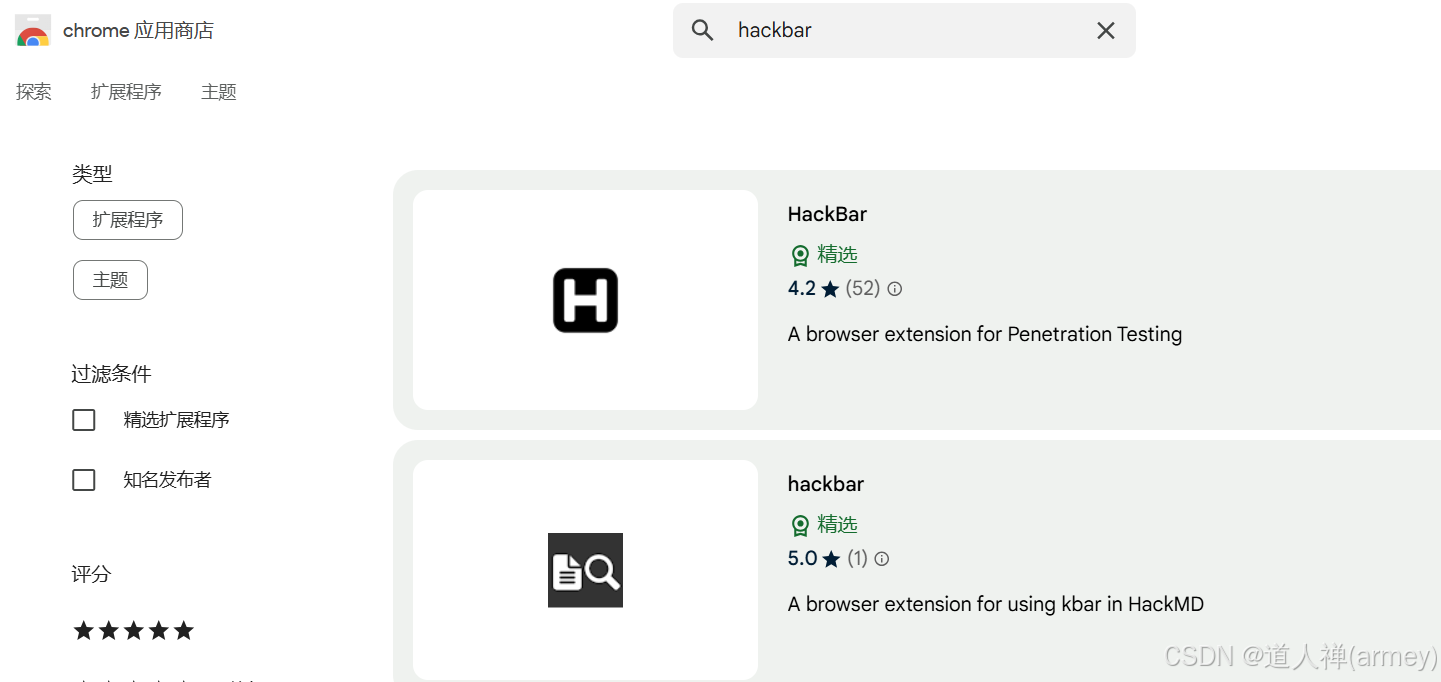Open the 主题 tab in navigation
The height and width of the screenshot is (682, 1441).
219,92
